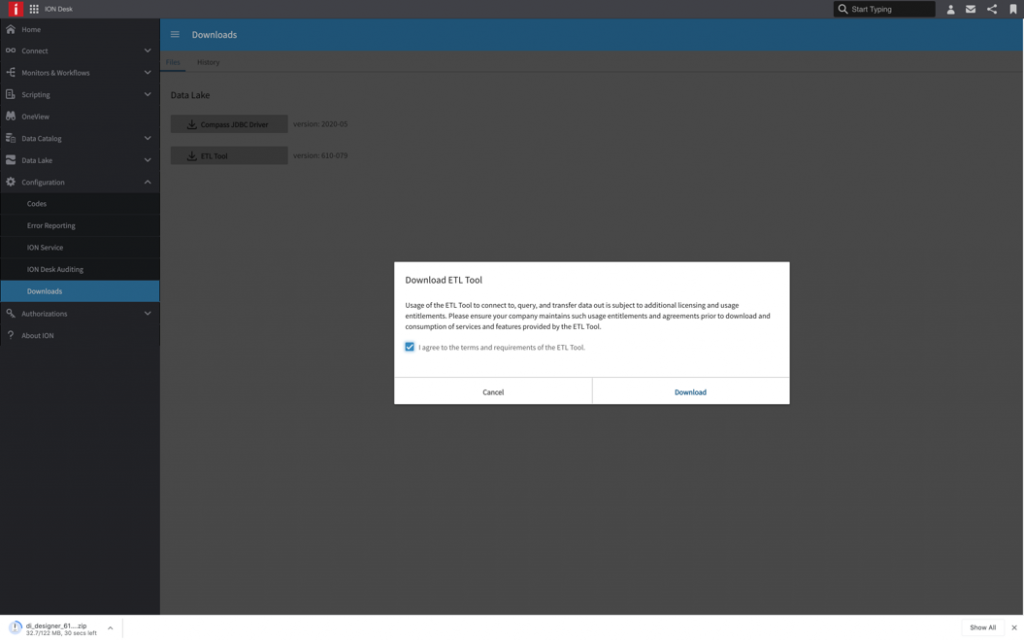Image resolution: width=1024 pixels, height=641 pixels.
Task: Click the Downloads page header title
Action: [x=214, y=35]
